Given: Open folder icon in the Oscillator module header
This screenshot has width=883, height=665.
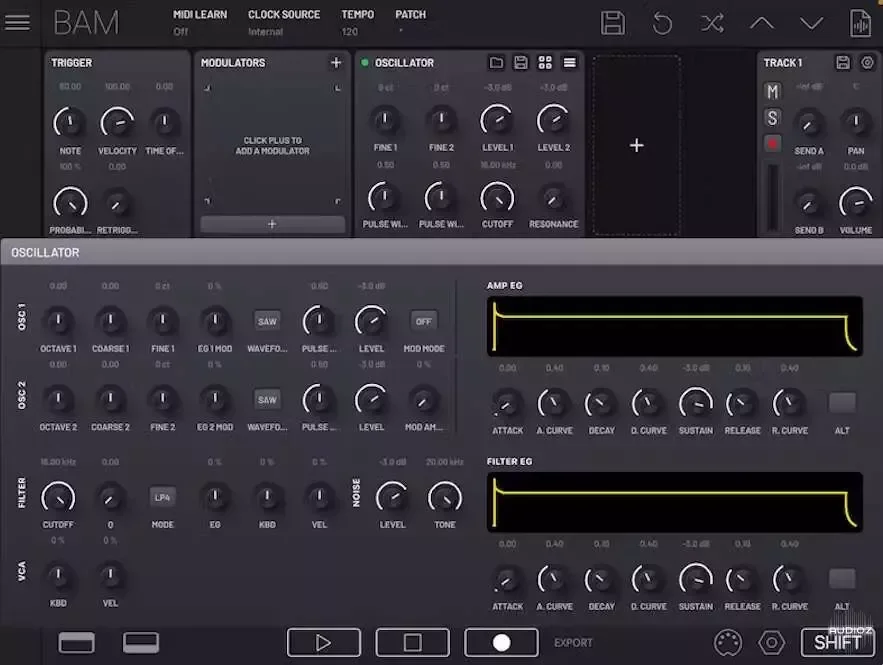Looking at the screenshot, I should [496, 63].
